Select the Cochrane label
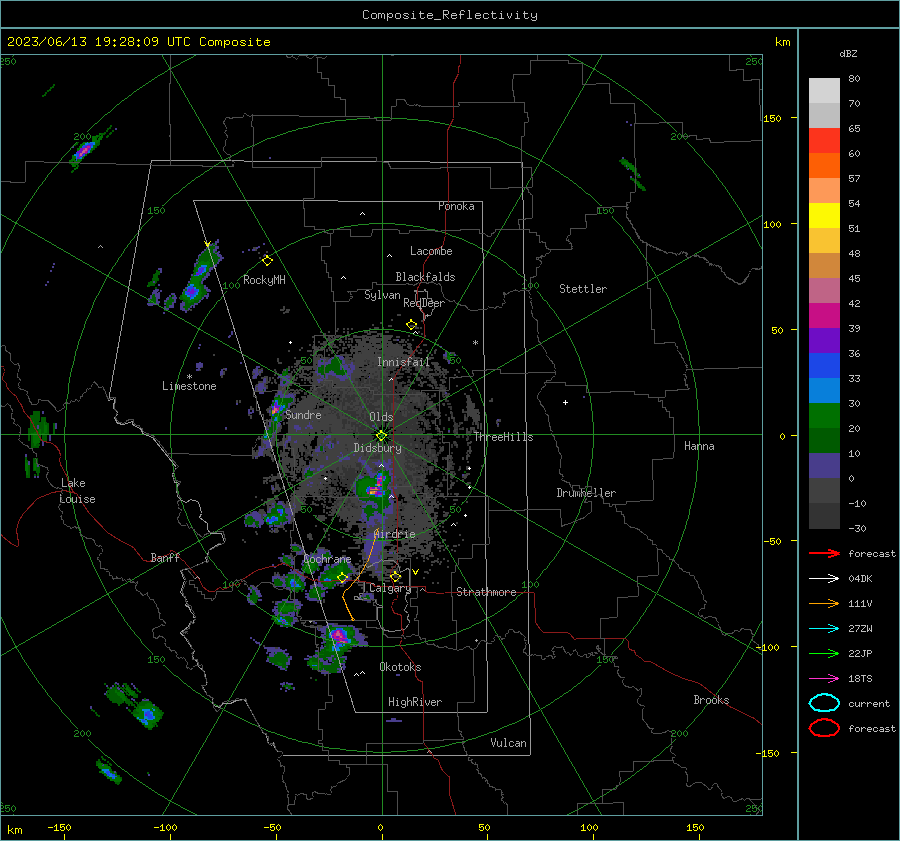Image resolution: width=900 pixels, height=841 pixels. (x=327, y=559)
